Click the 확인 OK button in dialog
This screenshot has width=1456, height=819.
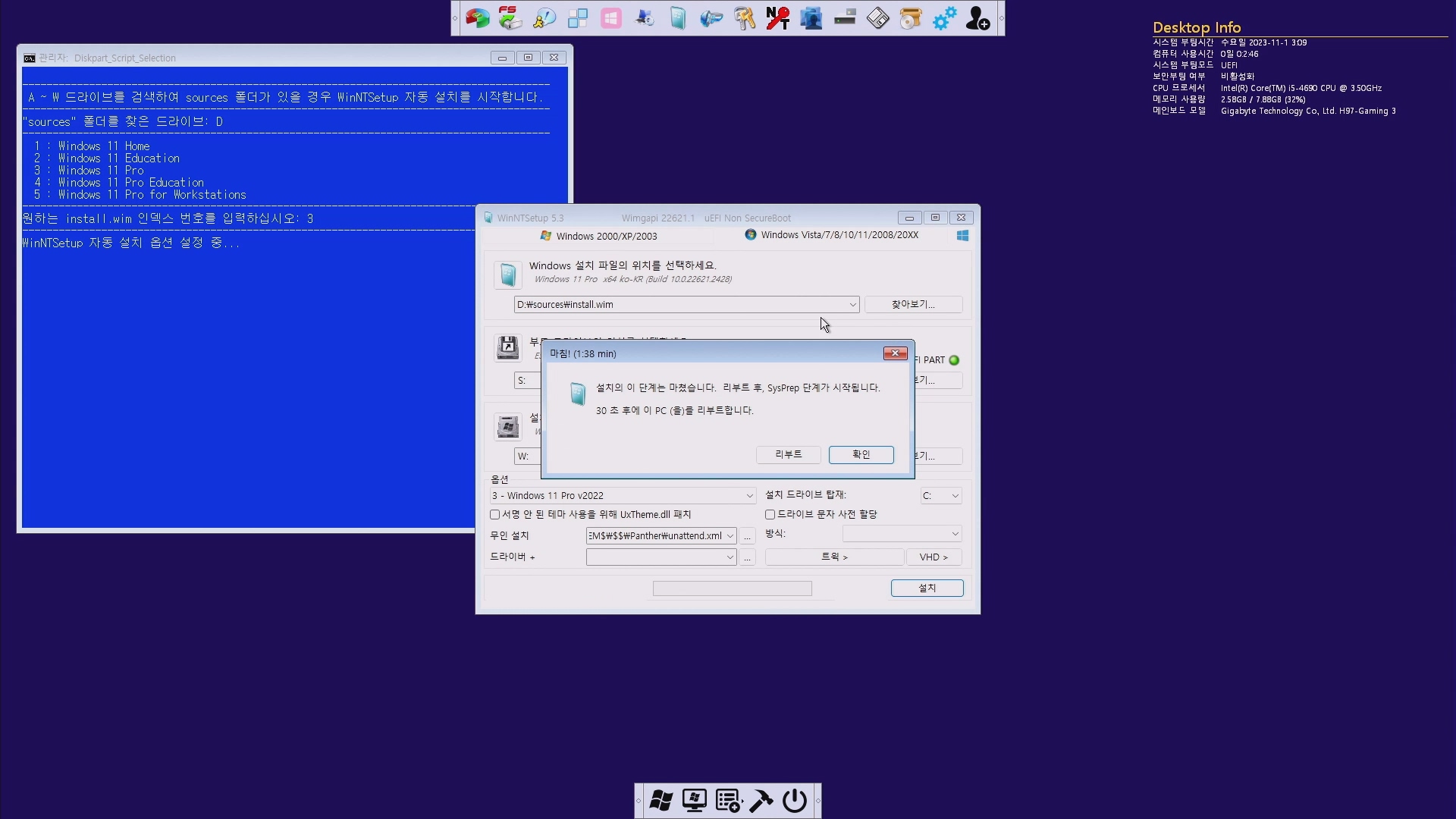(x=861, y=454)
